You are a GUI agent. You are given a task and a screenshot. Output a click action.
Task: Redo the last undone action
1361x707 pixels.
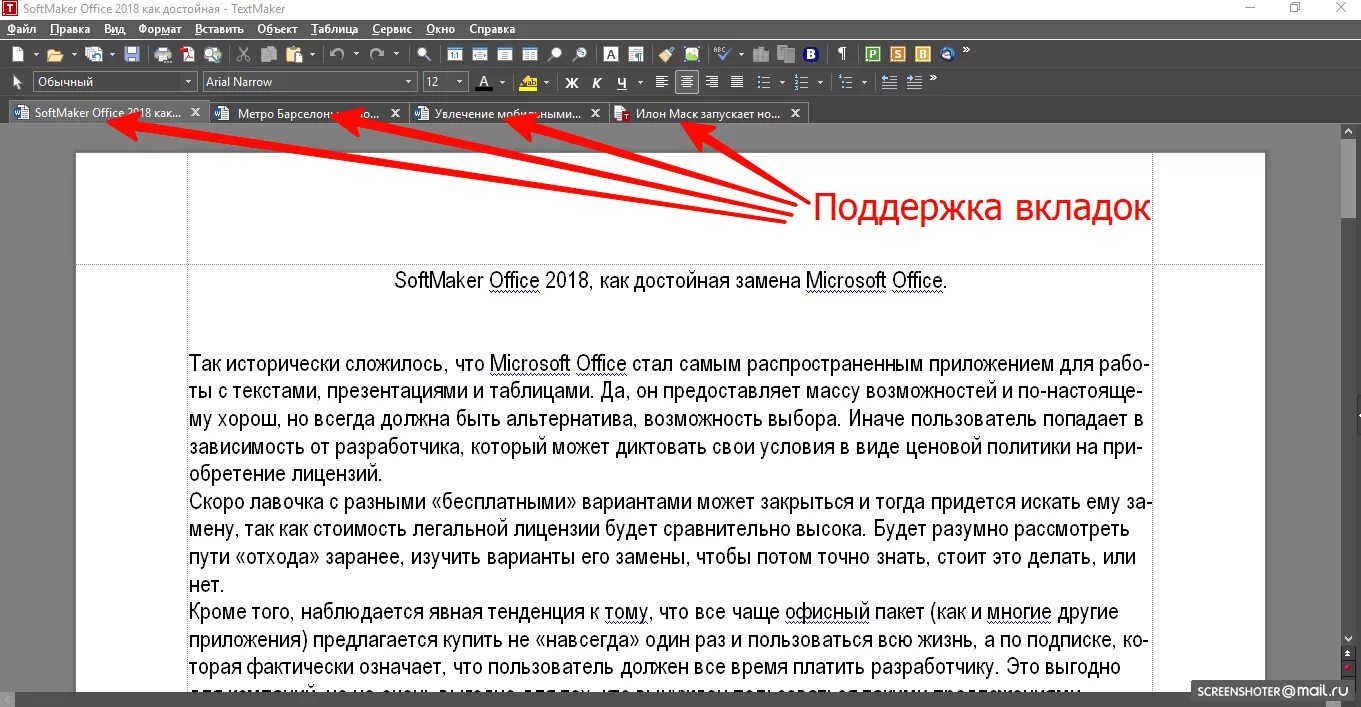pyautogui.click(x=377, y=54)
